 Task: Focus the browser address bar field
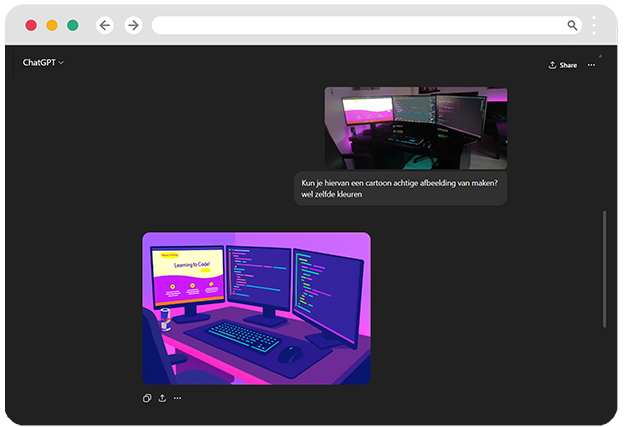tap(367, 25)
